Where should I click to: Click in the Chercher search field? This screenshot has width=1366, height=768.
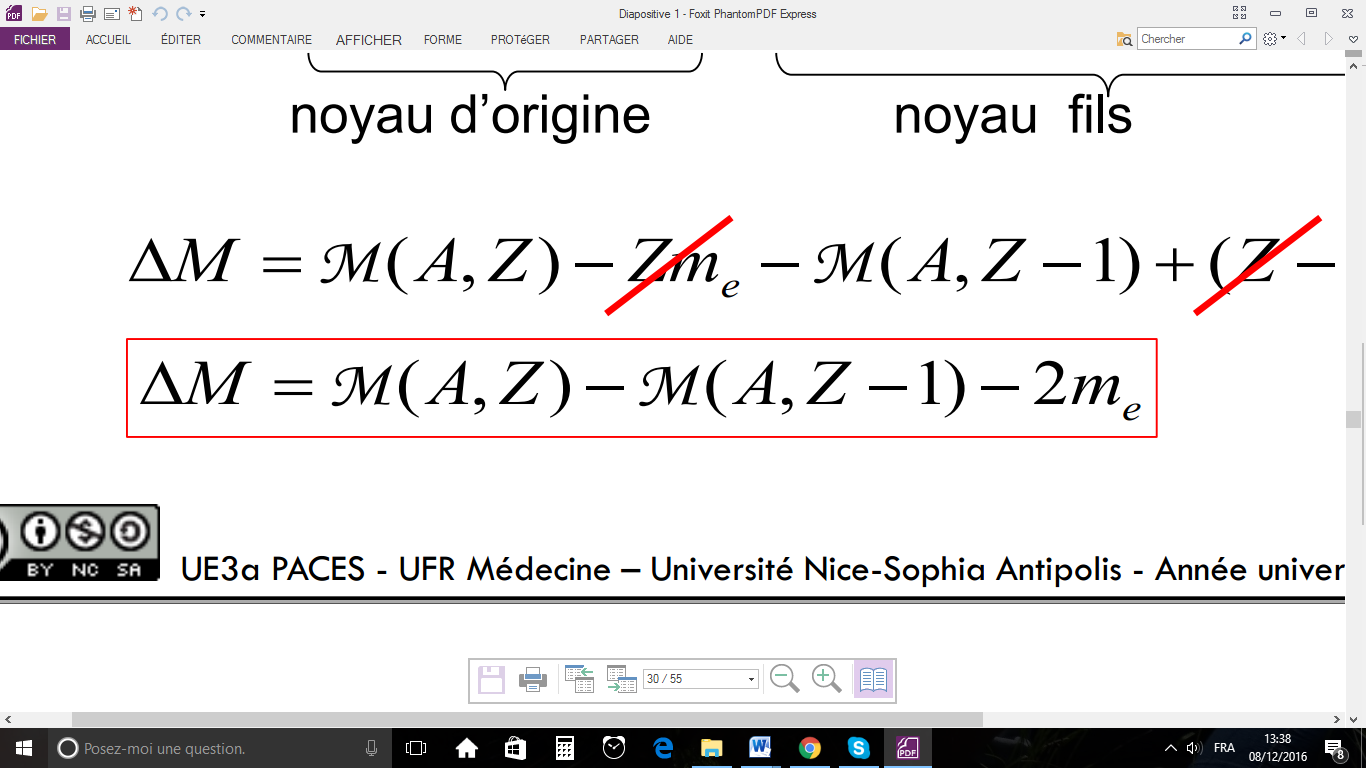pos(1187,39)
